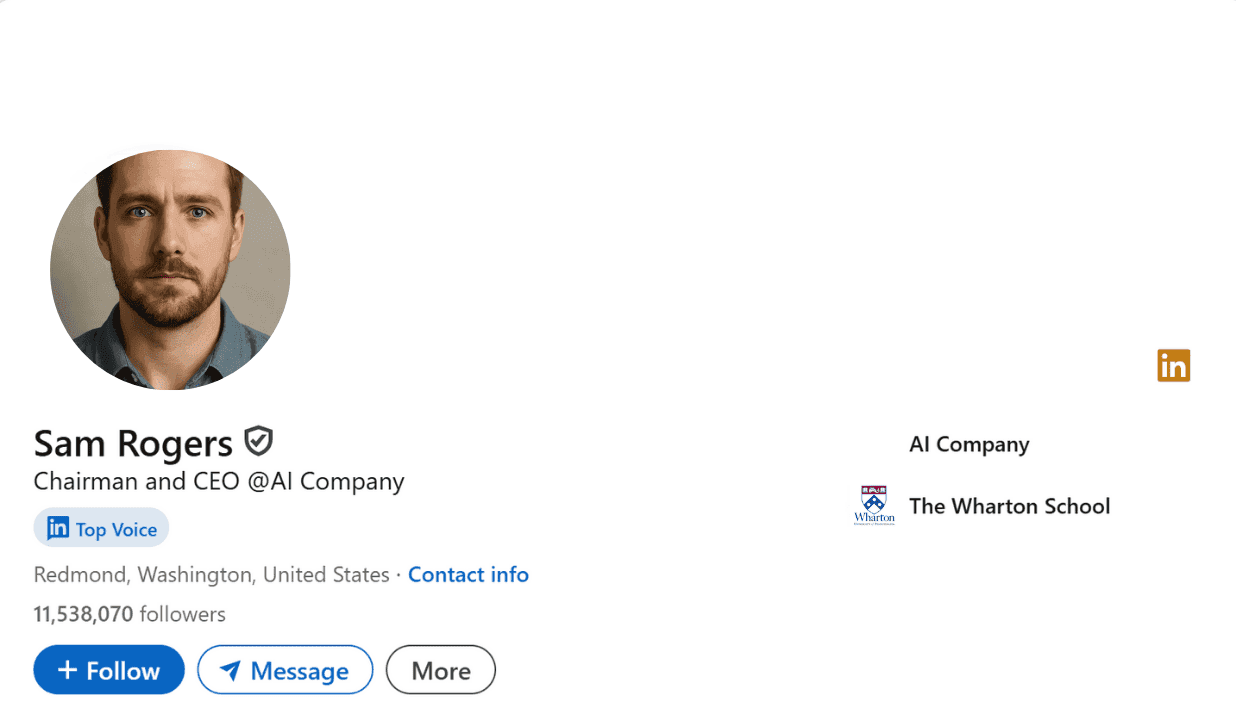This screenshot has width=1237, height=720.
Task: Click the Redmond, Washington location text
Action: coord(210,574)
